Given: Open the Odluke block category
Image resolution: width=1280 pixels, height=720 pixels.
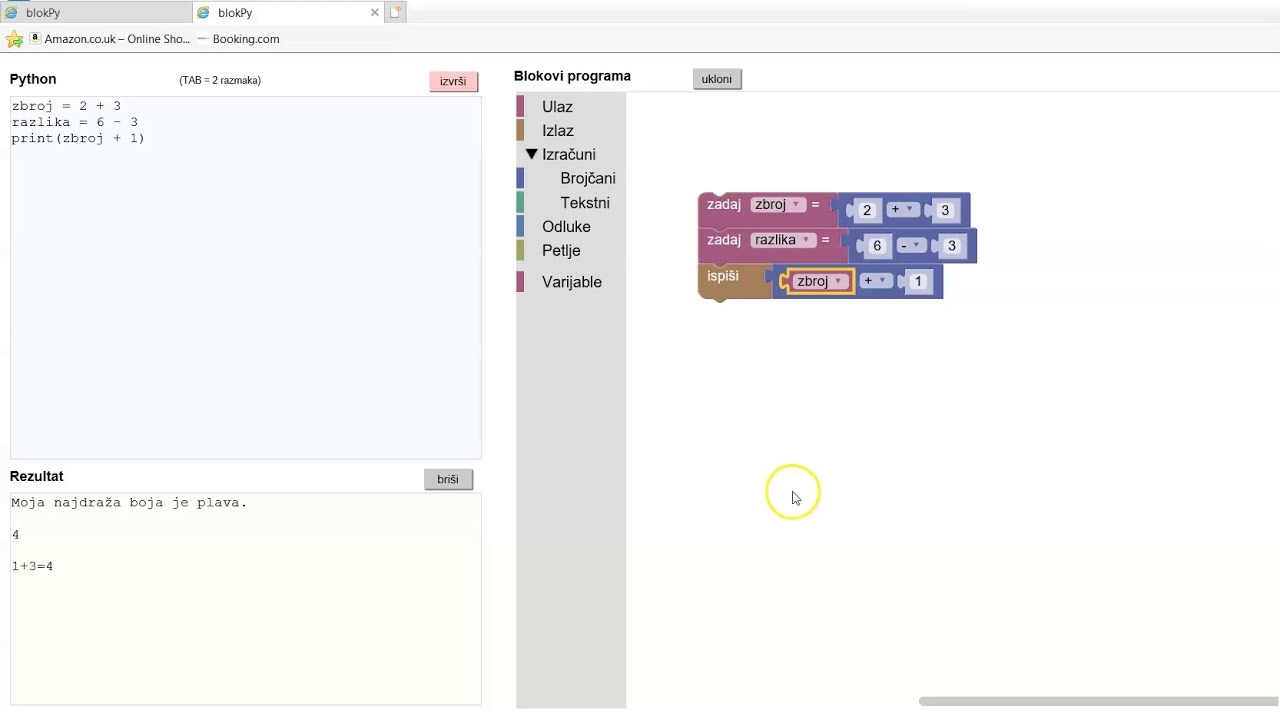Looking at the screenshot, I should pos(566,227).
